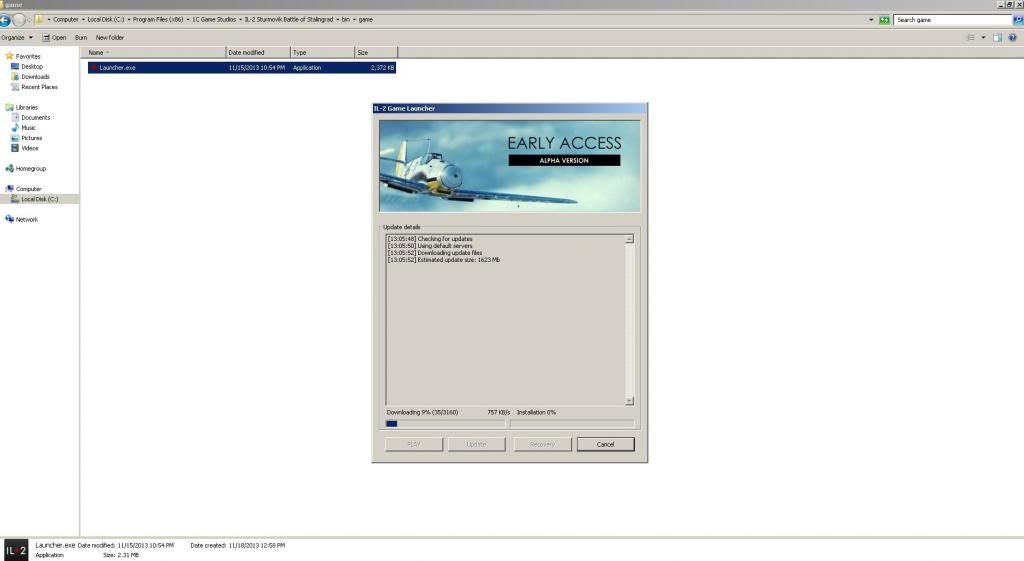Click the PLAY button in launcher
Image resolution: width=1024 pixels, height=561 pixels.
coord(414,444)
